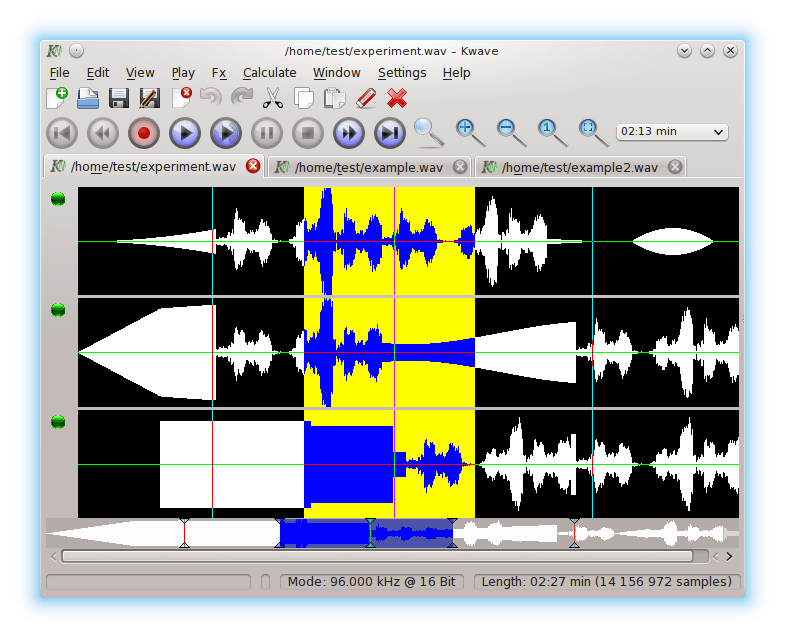Click the Zoom out magnifier icon
Image resolution: width=785 pixels, height=638 pixels.
pyautogui.click(x=507, y=129)
